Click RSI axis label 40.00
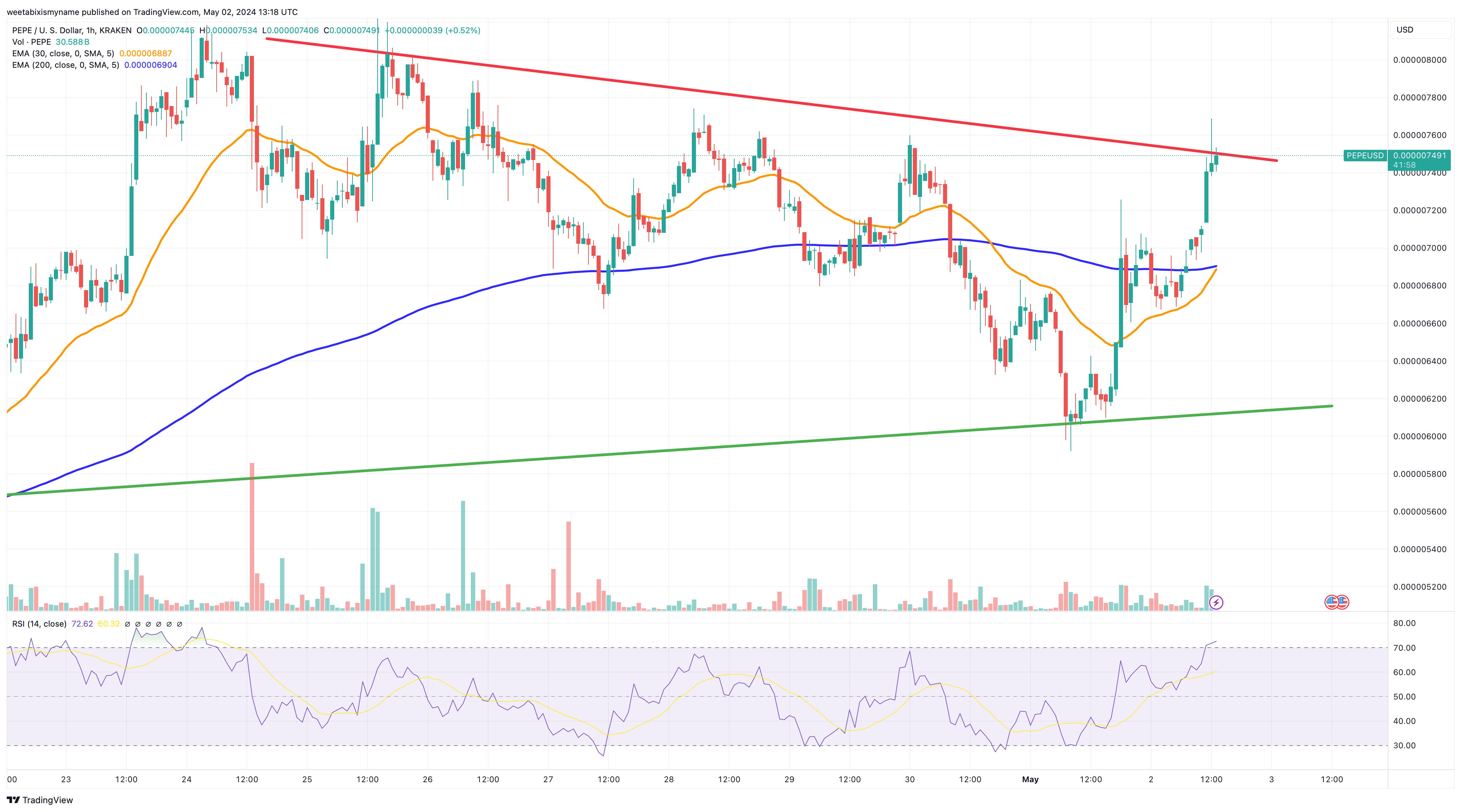The height and width of the screenshot is (812, 1461). click(x=1404, y=721)
